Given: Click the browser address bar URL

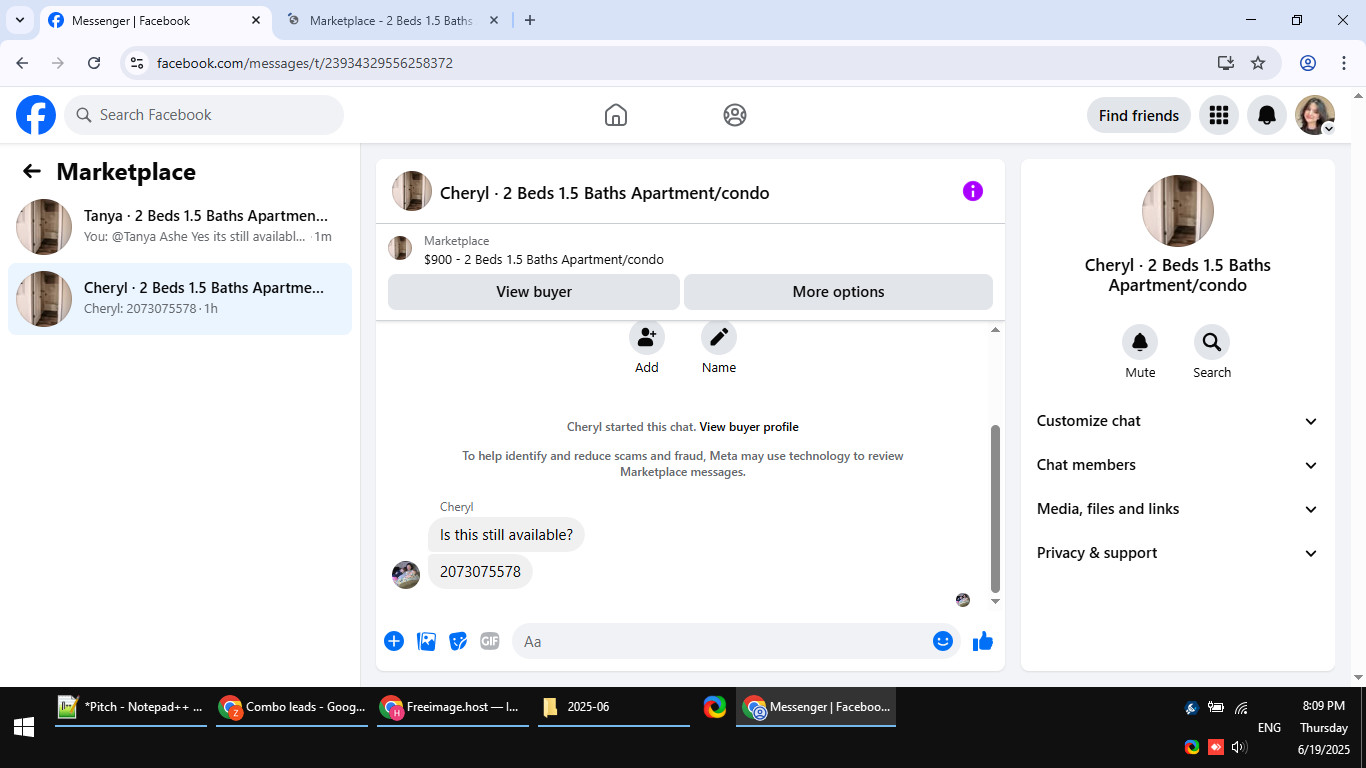Looking at the screenshot, I should pos(305,63).
